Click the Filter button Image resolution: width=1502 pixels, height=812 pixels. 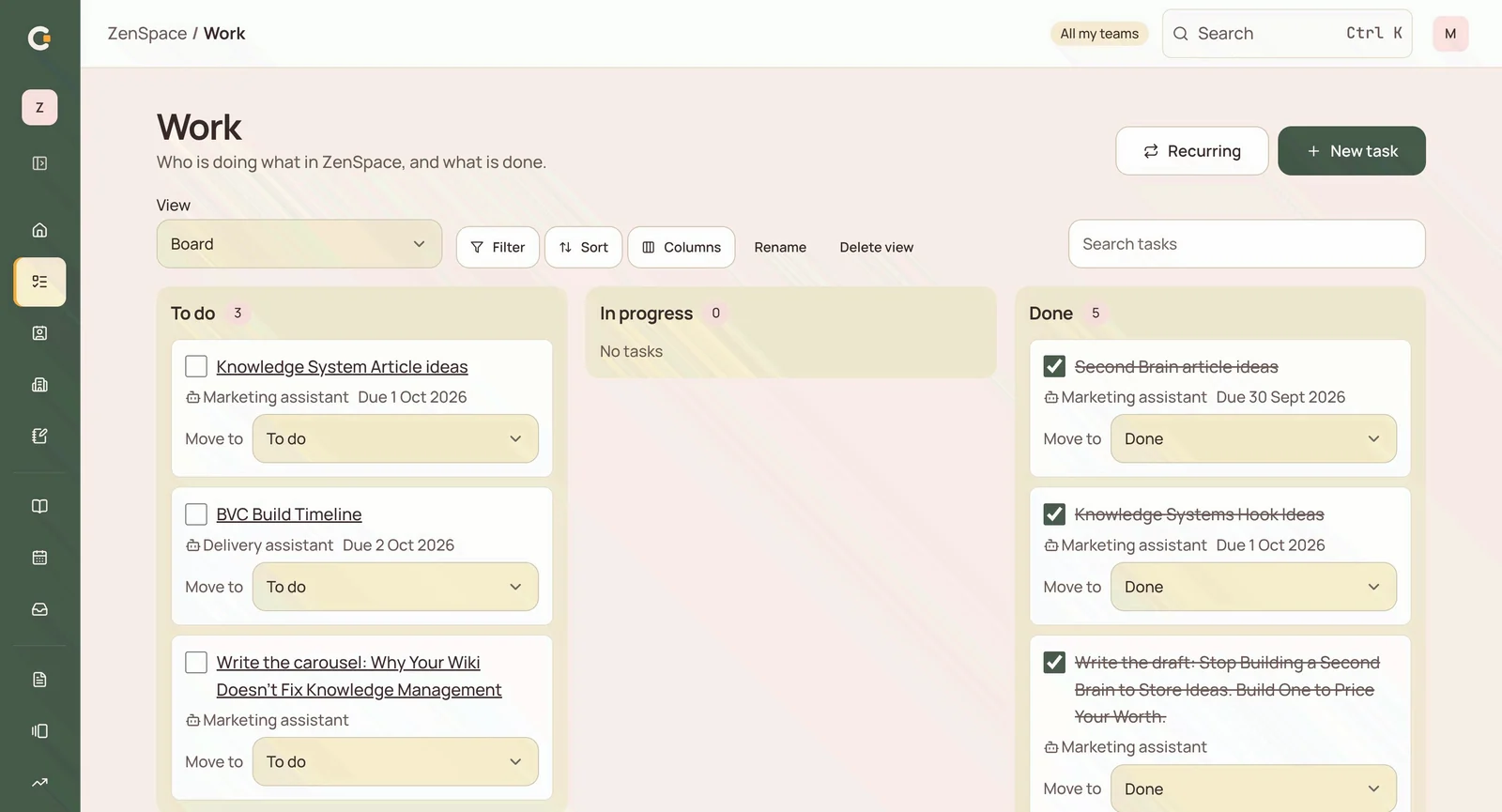click(x=498, y=247)
